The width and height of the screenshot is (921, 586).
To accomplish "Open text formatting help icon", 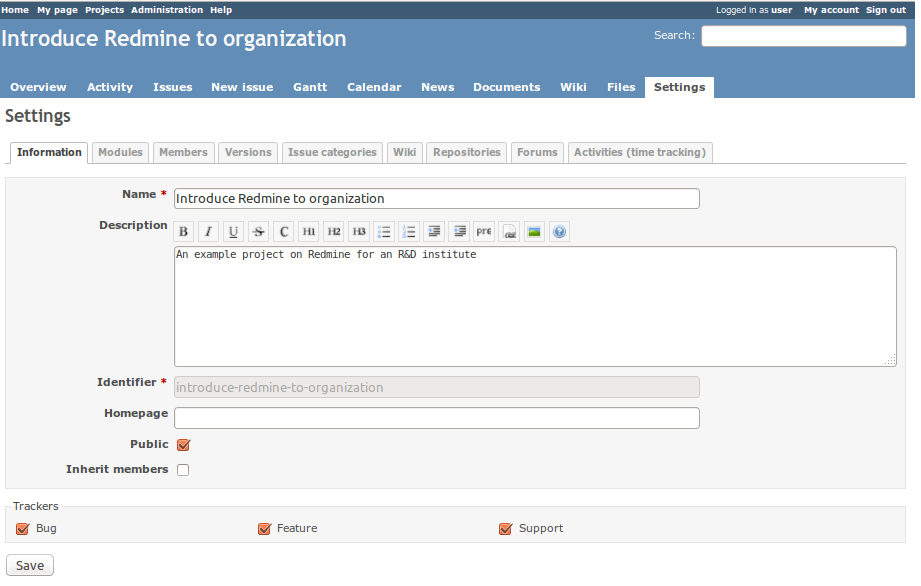I will pyautogui.click(x=559, y=232).
